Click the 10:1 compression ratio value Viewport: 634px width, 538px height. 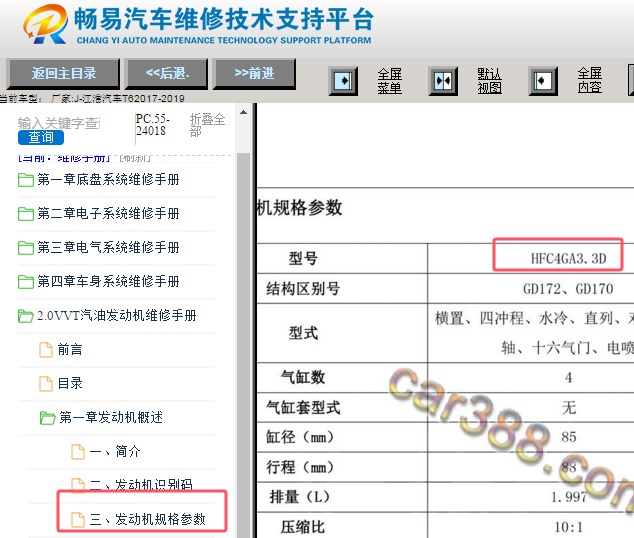tap(568, 527)
